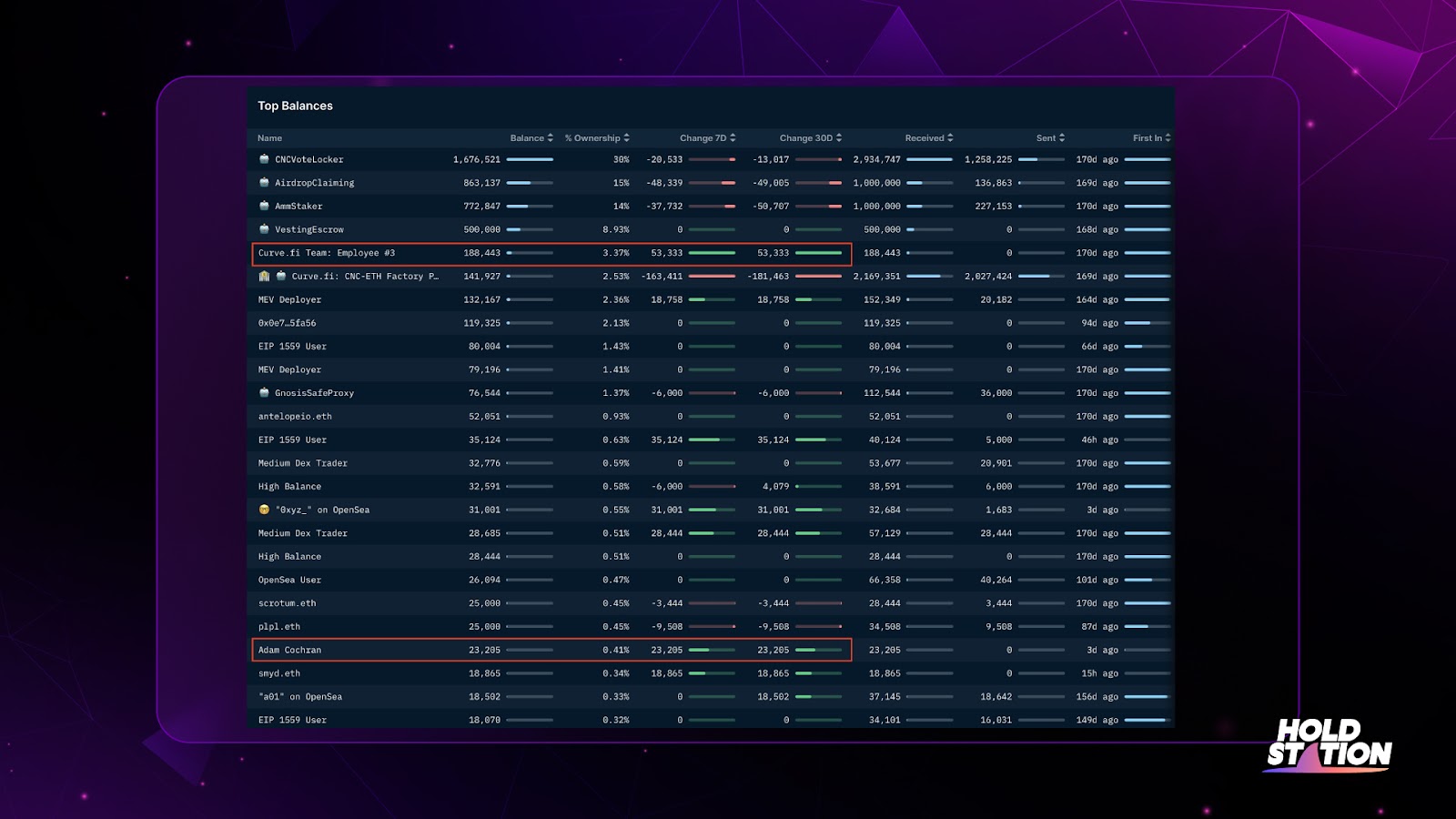The width and height of the screenshot is (1456, 819).
Task: Click the 3.37% ownership value
Action: (x=616, y=253)
